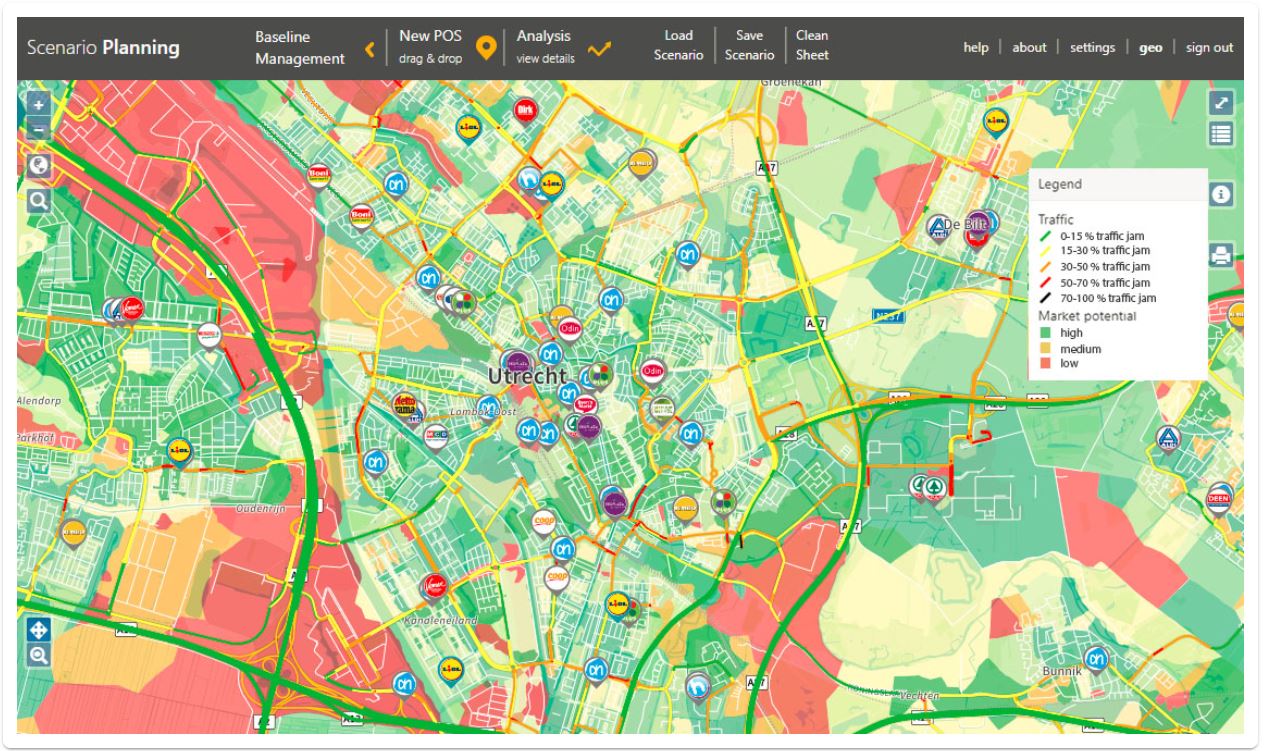1264x751 pixels.
Task: Select the MCD store marker
Action: [x=435, y=436]
